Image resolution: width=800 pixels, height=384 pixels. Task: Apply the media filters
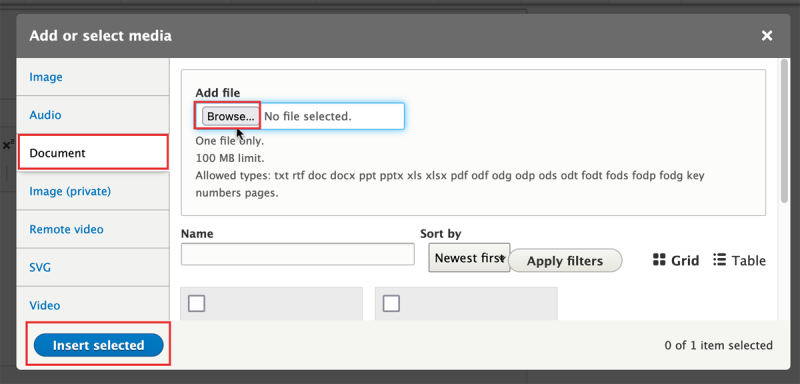[x=565, y=261]
